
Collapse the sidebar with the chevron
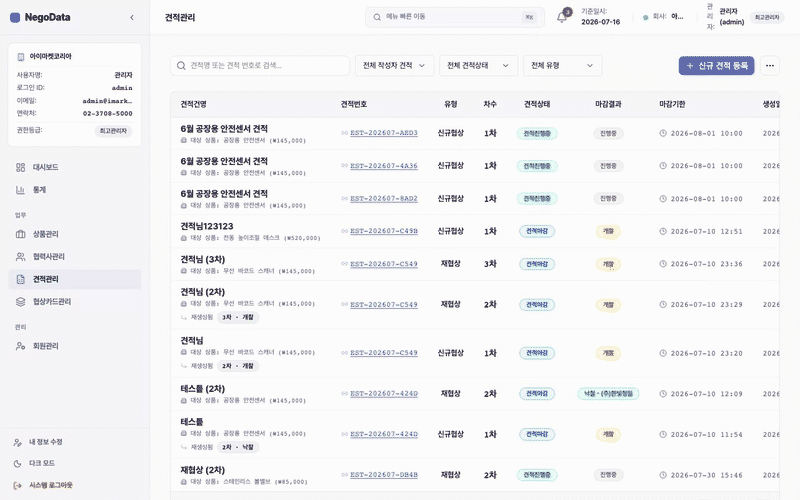(x=132, y=17)
